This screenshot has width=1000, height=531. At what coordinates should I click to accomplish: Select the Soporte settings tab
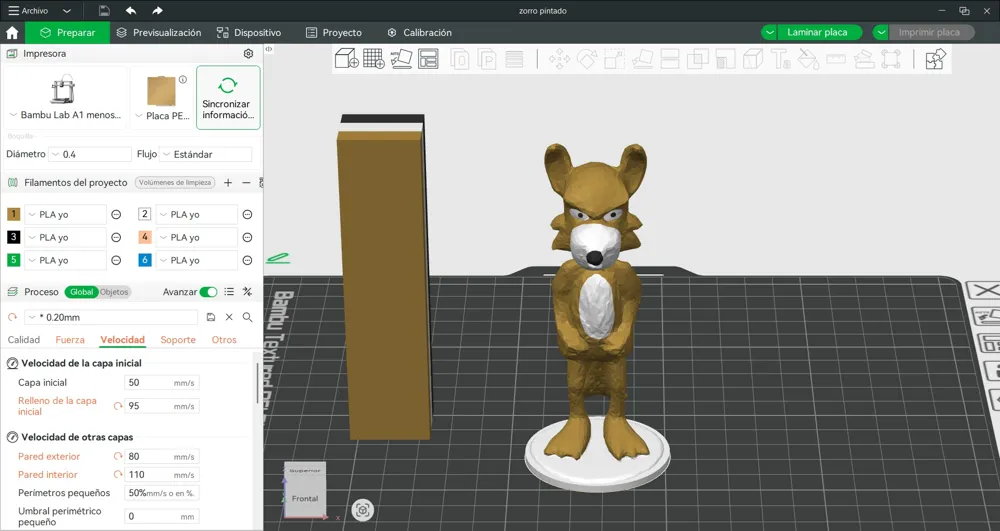click(x=178, y=340)
